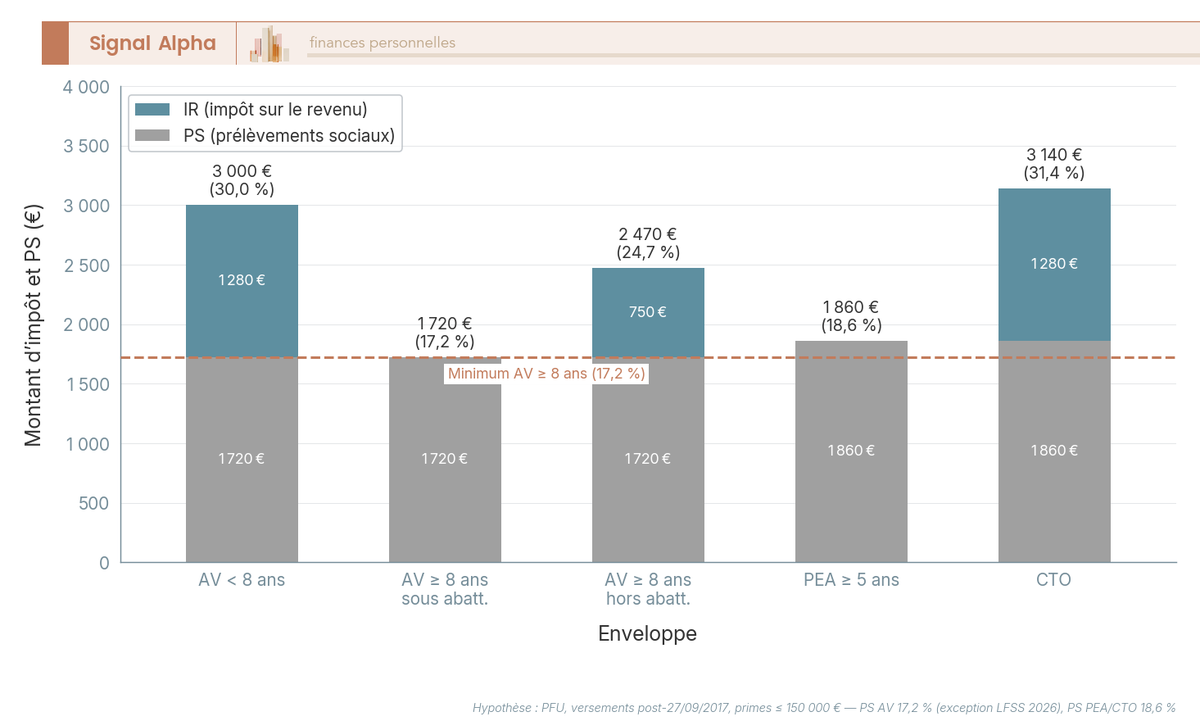Select the teal 750 € segment on AV hors abatt.
1200x721 pixels.
pyautogui.click(x=648, y=311)
